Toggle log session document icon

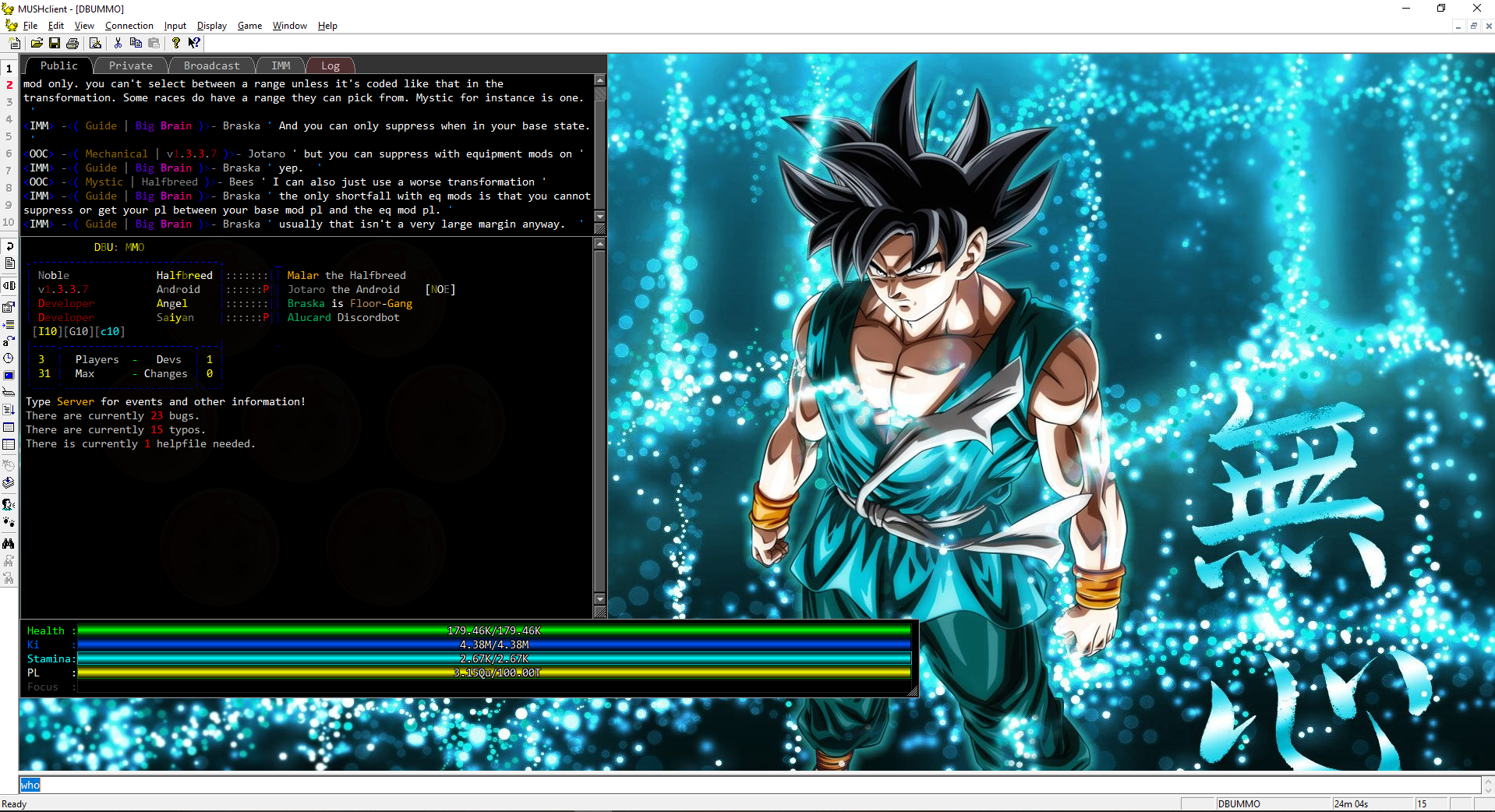click(x=9, y=263)
